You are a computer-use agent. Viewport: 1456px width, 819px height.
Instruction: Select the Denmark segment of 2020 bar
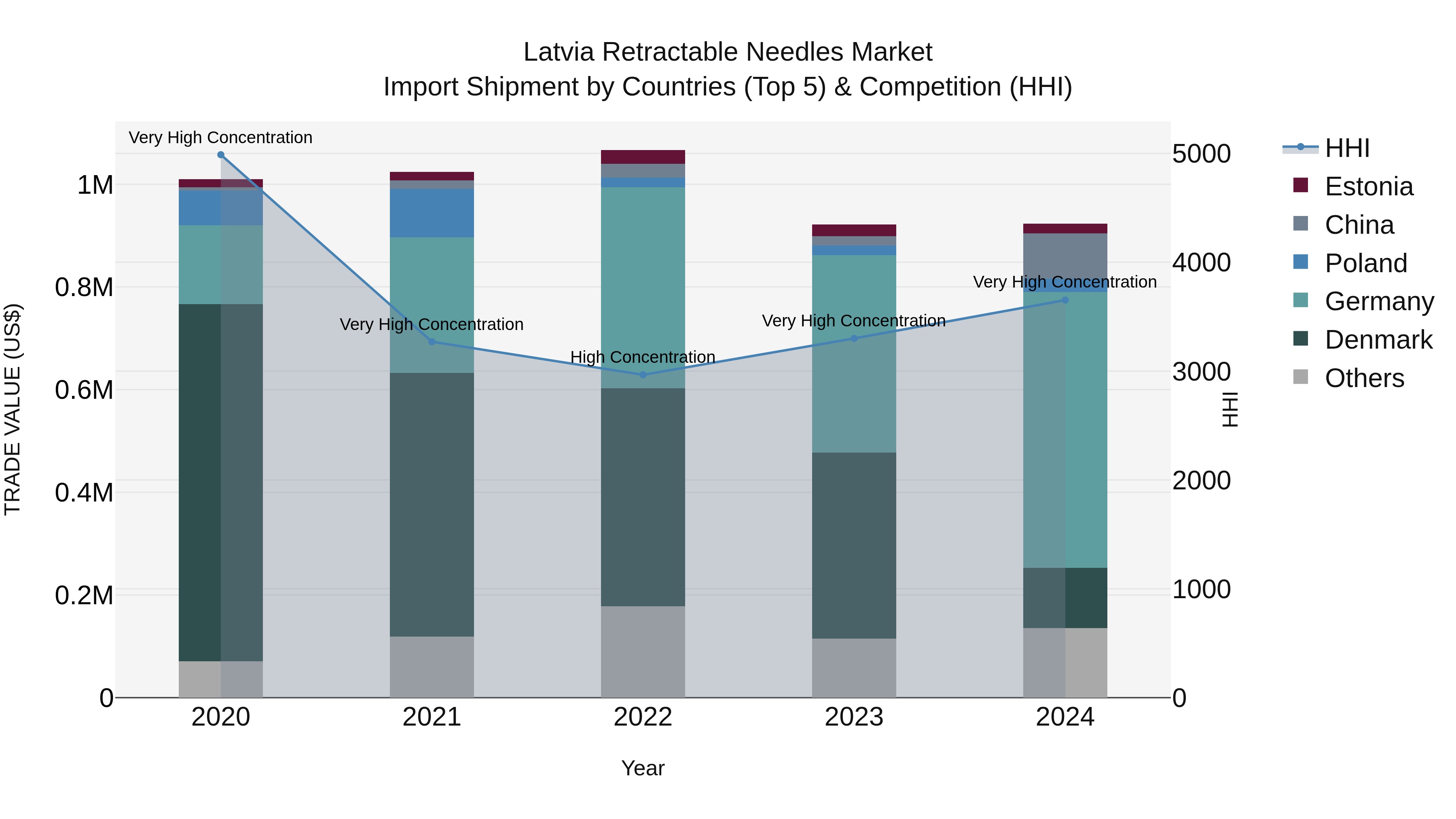pos(221,483)
